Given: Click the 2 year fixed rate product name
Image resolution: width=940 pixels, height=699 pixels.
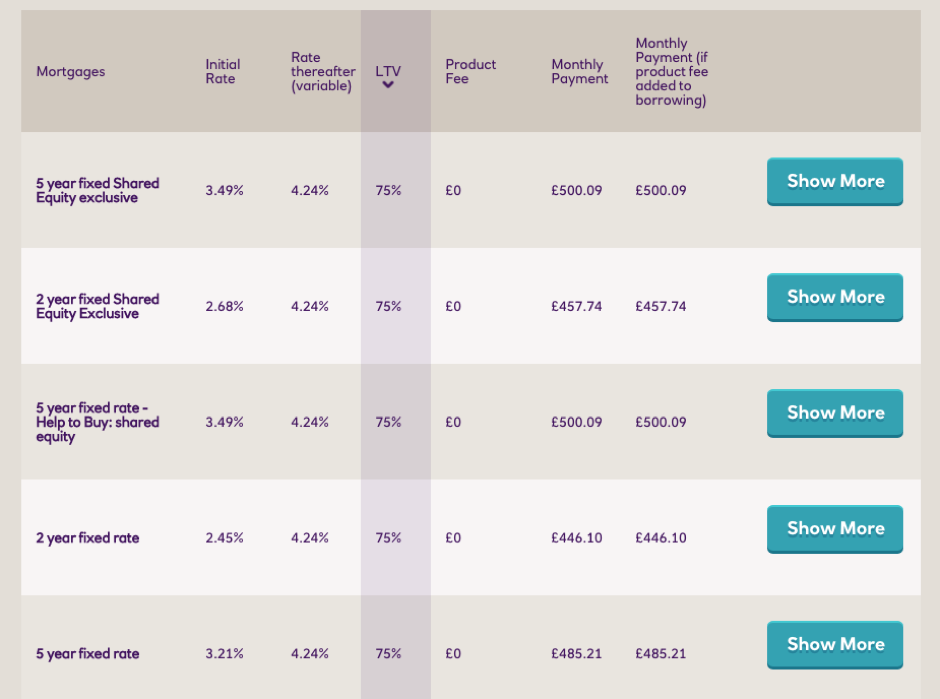Looking at the screenshot, I should pyautogui.click(x=87, y=538).
